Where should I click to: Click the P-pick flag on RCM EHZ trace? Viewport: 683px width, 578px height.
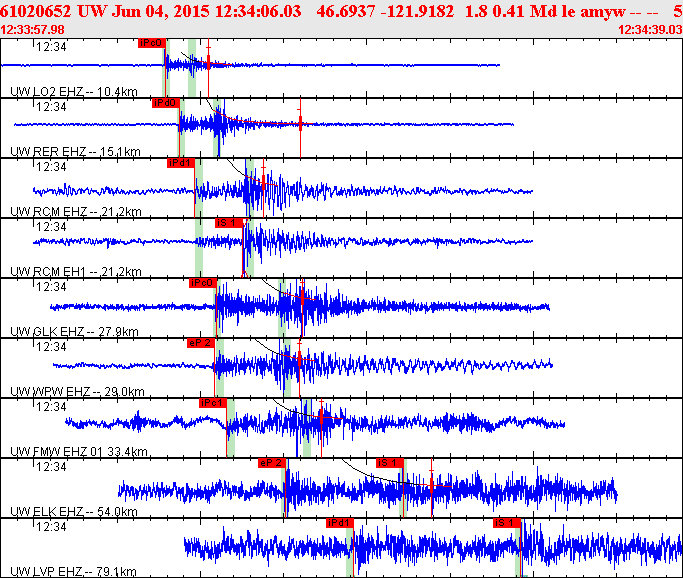180,163
